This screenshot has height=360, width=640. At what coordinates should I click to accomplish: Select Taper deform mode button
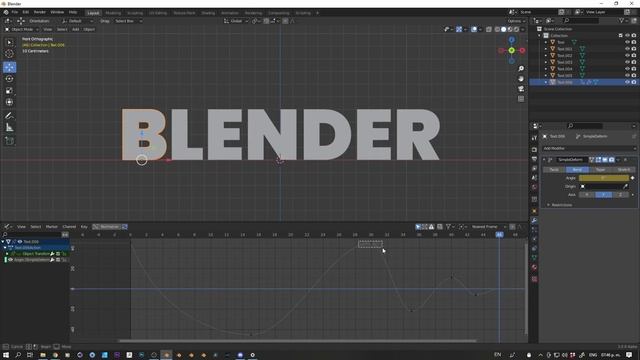(x=600, y=170)
